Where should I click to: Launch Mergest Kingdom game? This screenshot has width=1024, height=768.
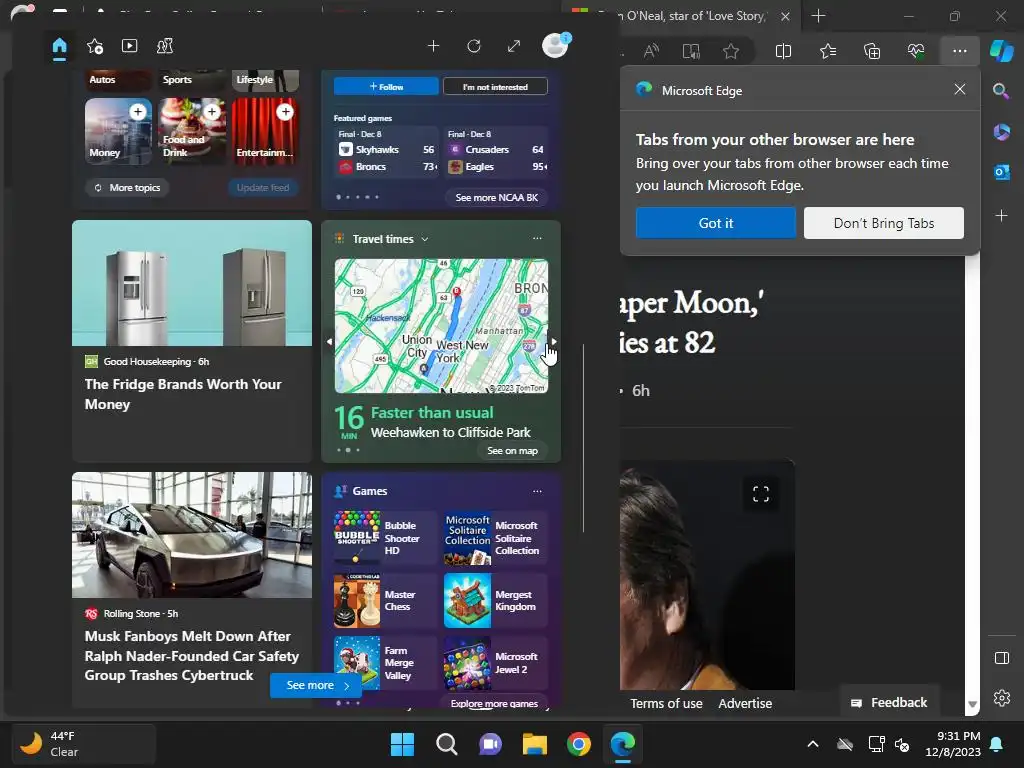[495, 601]
